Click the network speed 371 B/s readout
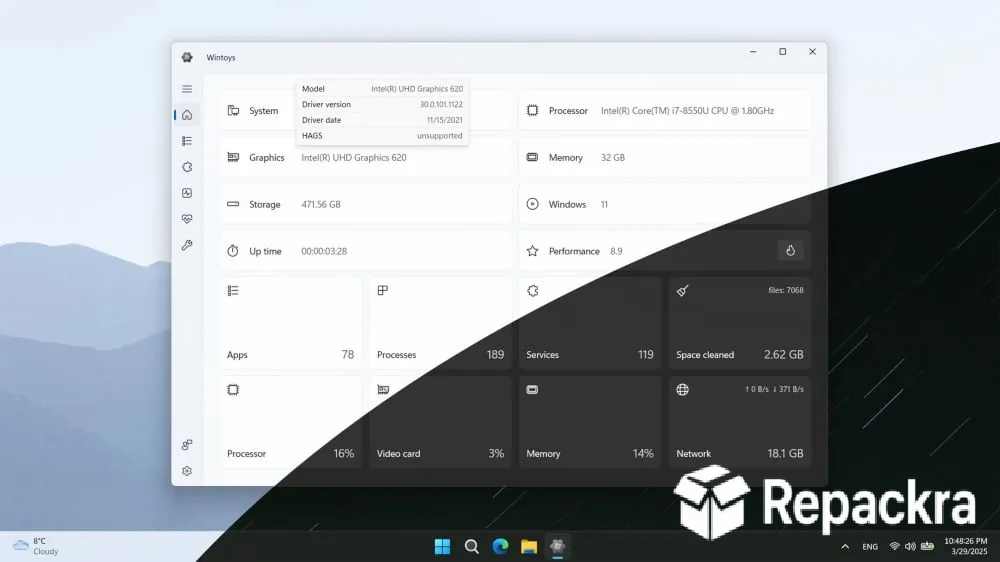 (x=788, y=389)
